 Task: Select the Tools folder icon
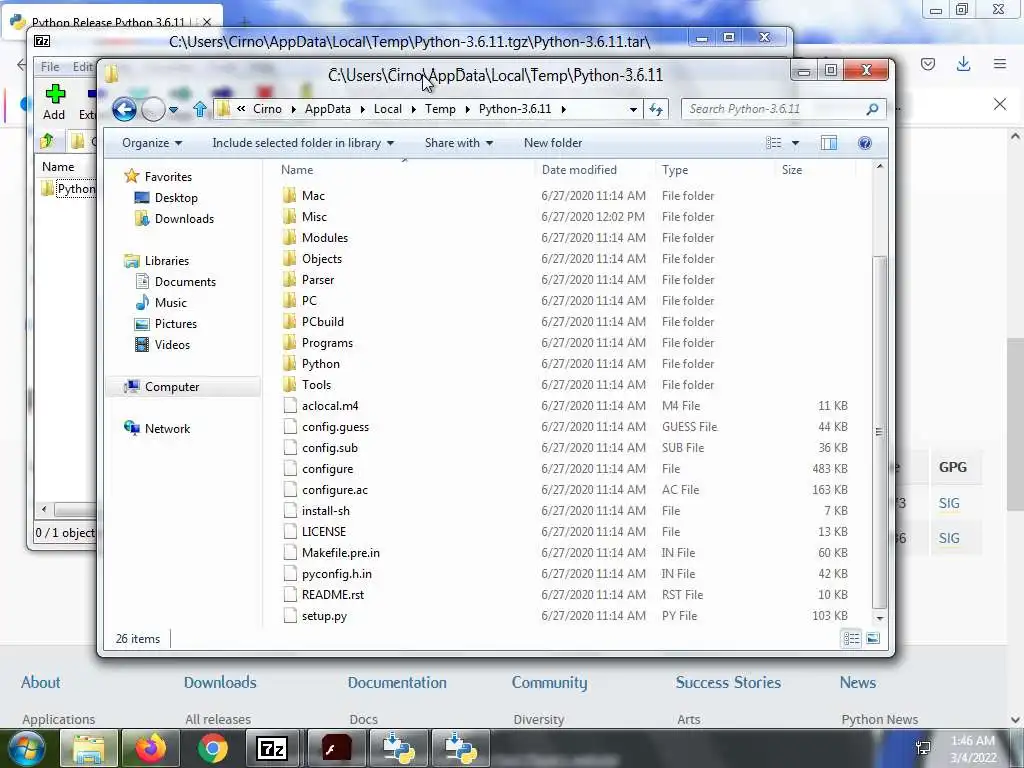tap(290, 385)
